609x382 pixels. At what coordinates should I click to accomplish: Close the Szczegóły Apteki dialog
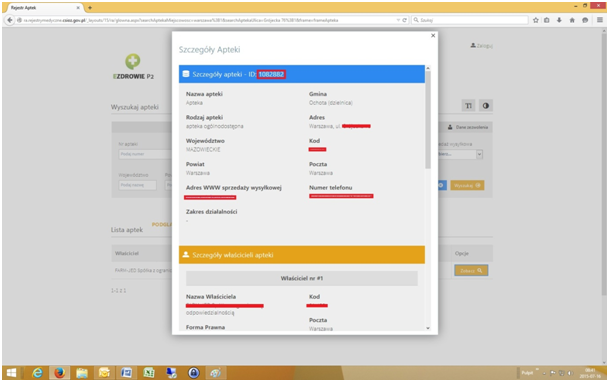(x=433, y=36)
